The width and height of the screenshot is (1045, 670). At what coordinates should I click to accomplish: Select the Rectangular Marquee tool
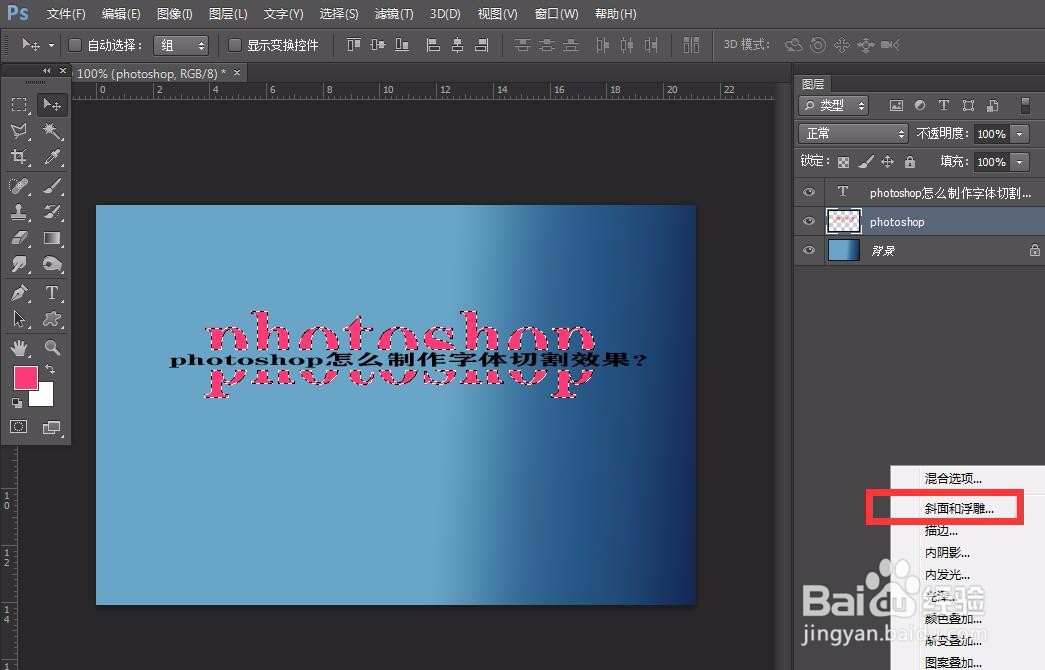[19, 105]
